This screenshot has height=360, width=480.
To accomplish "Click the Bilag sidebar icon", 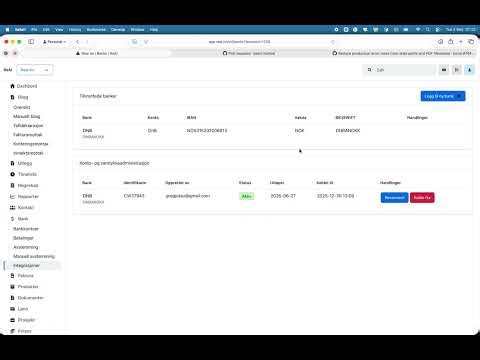I will (12, 97).
